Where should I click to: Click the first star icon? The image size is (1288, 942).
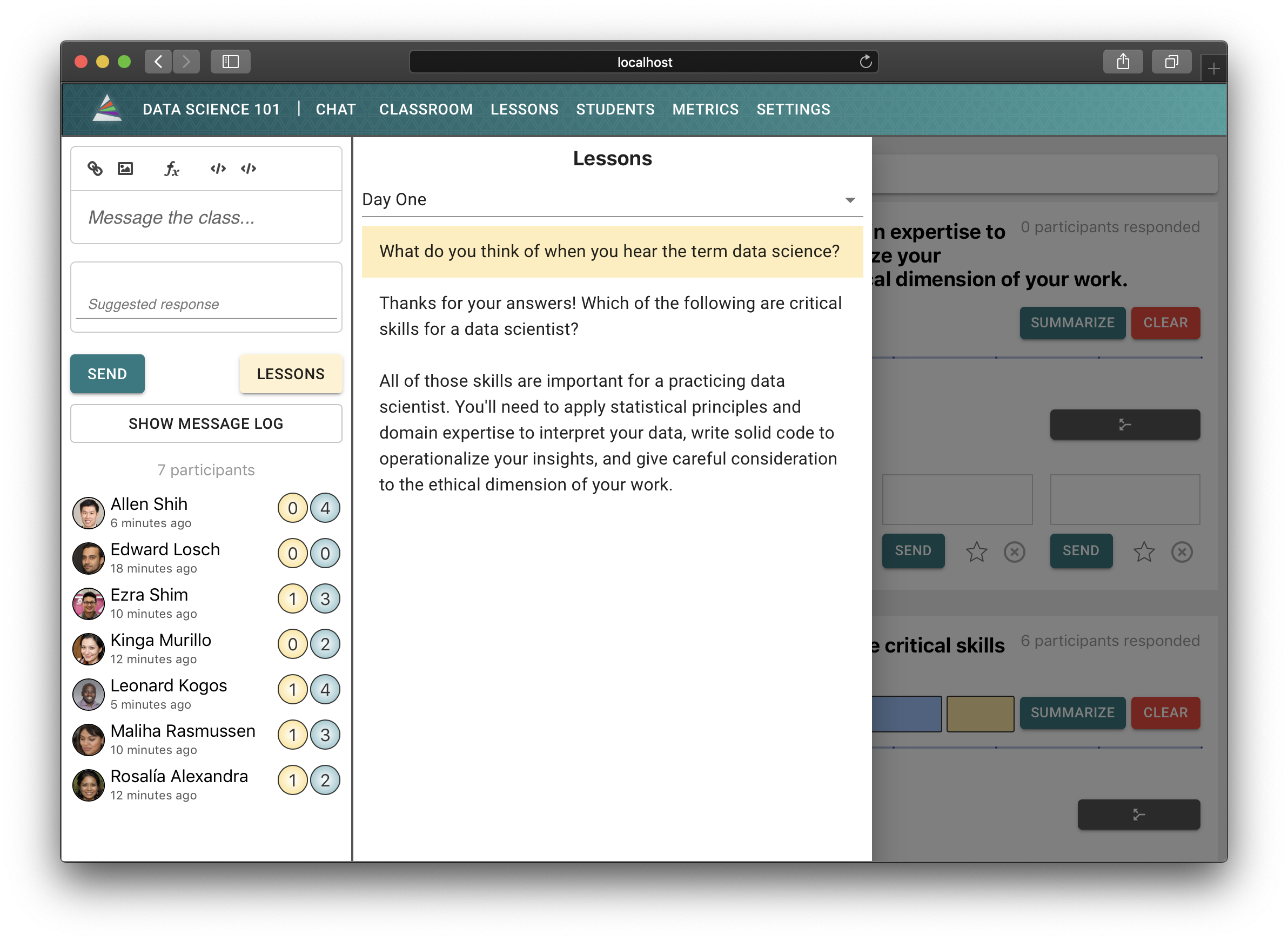pyautogui.click(x=976, y=551)
